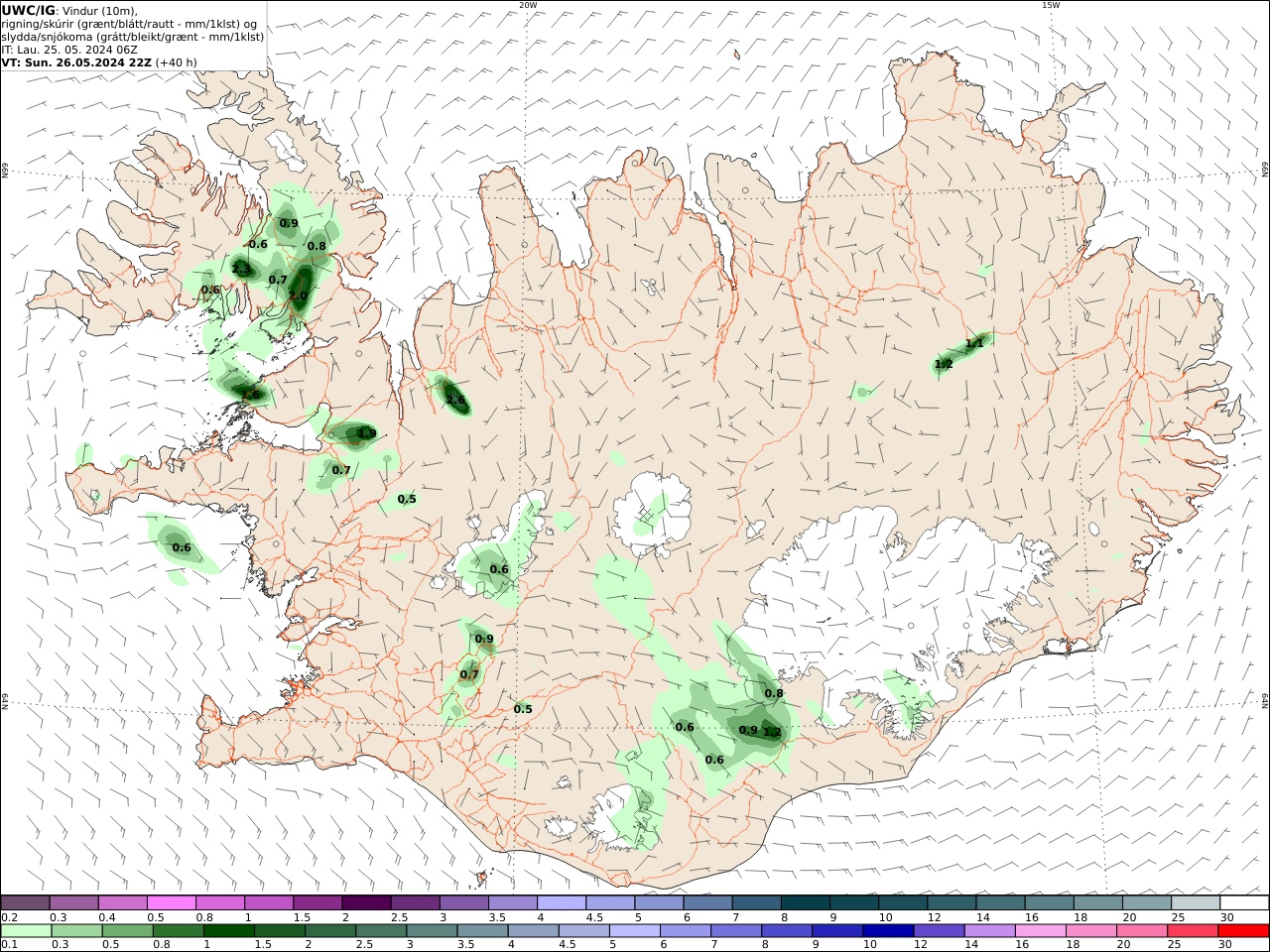This screenshot has height=952, width=1270.
Task: Click the white snow legend swatch at 30
Action: [x=1244, y=902]
